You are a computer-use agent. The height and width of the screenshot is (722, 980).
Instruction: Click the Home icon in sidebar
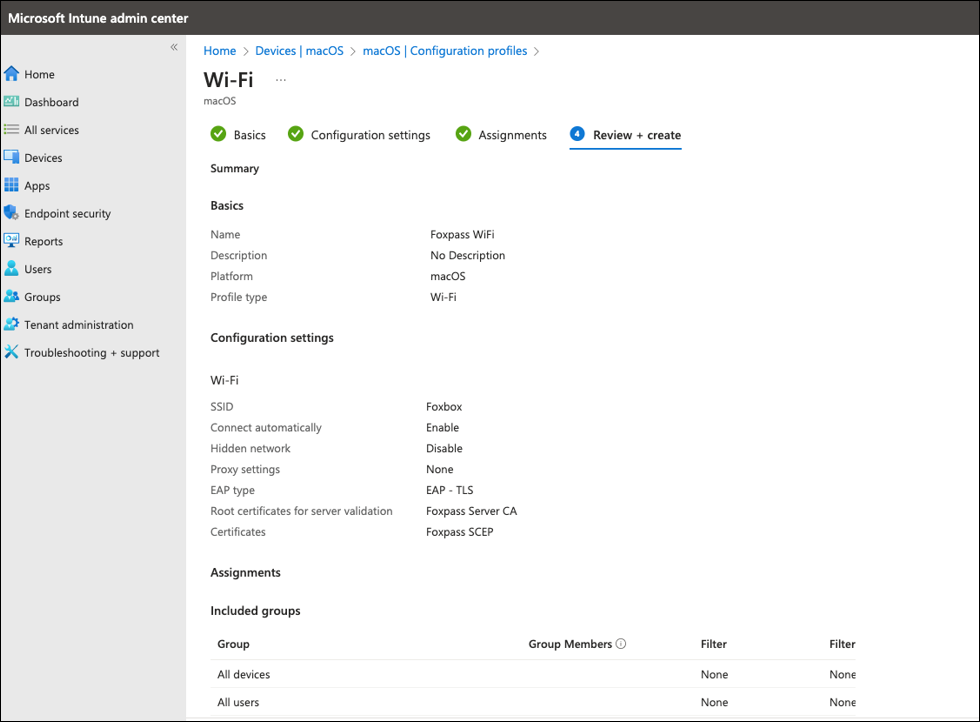(12, 74)
